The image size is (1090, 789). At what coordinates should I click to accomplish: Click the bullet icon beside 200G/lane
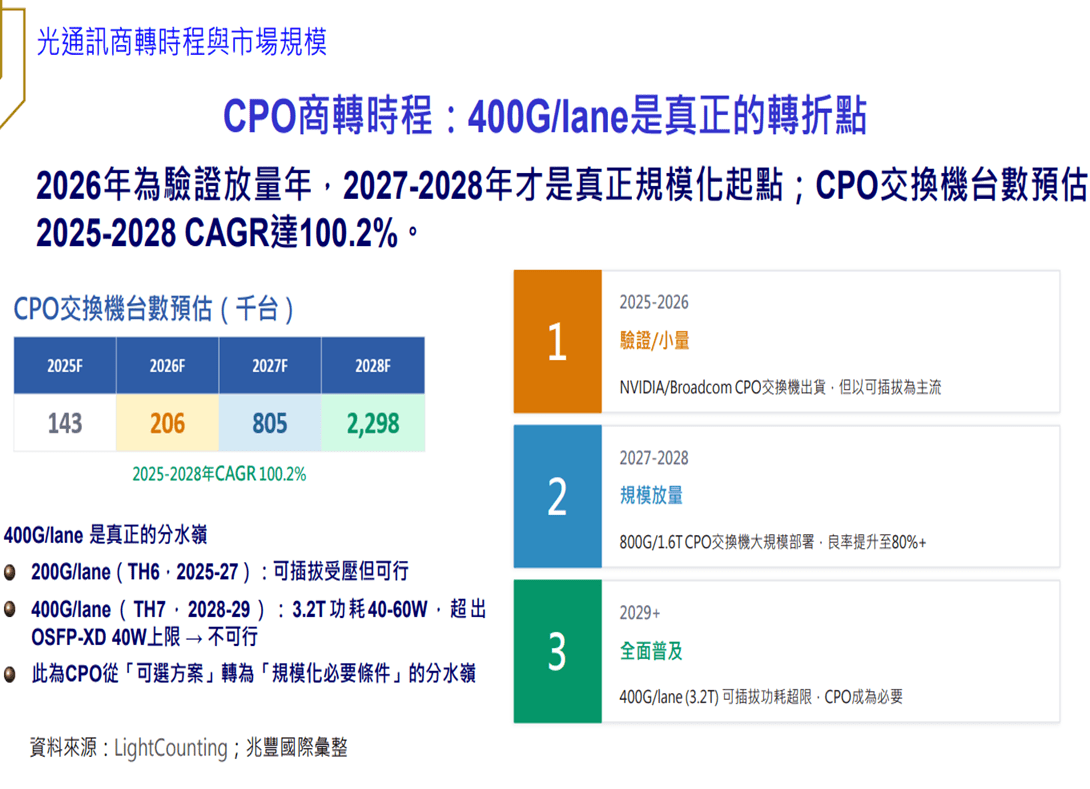(10, 572)
